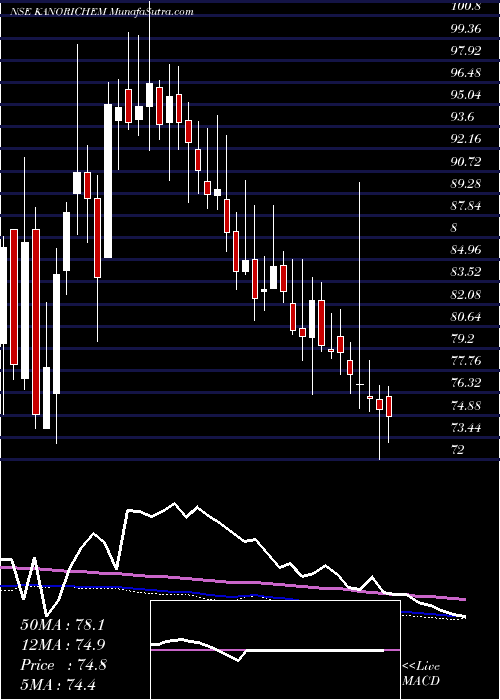Click the 92.16 price axis label
The height and width of the screenshot is (700, 500).
tap(466, 139)
